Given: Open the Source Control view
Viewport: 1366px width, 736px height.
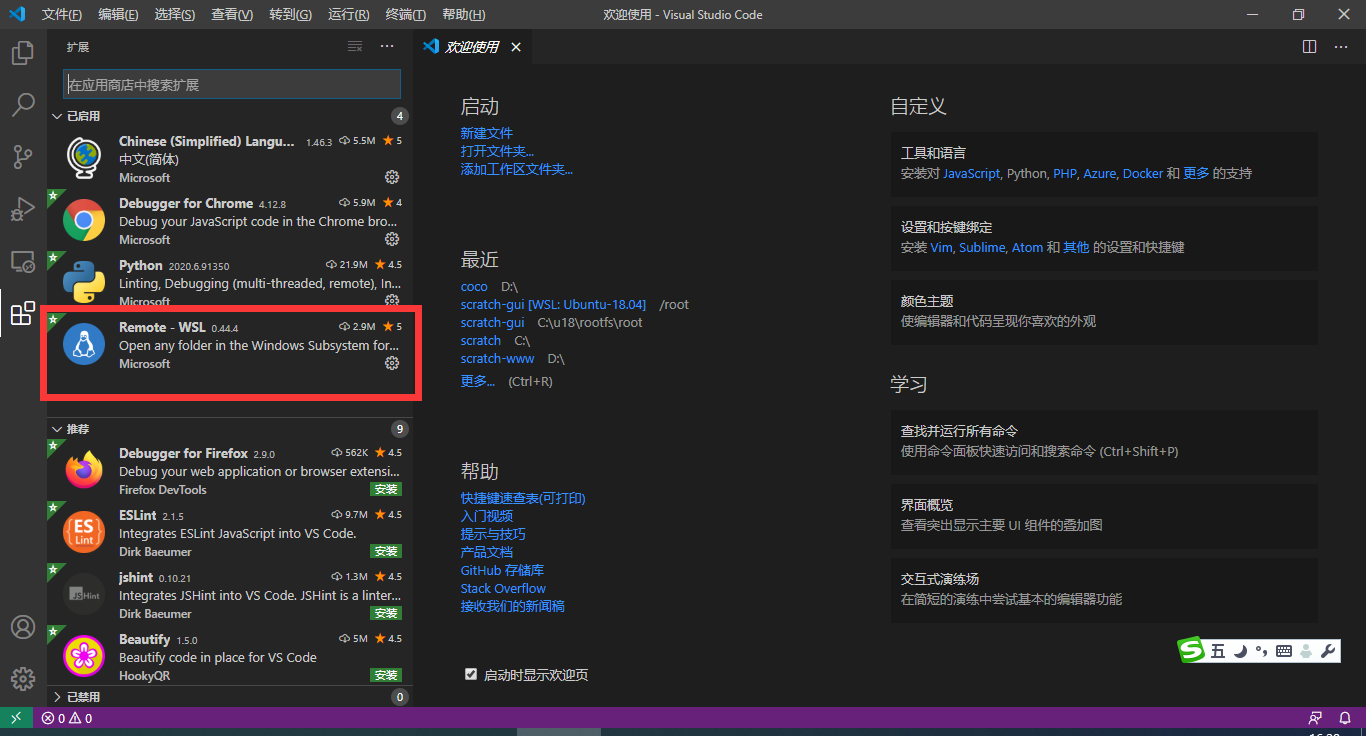Looking at the screenshot, I should pyautogui.click(x=22, y=156).
